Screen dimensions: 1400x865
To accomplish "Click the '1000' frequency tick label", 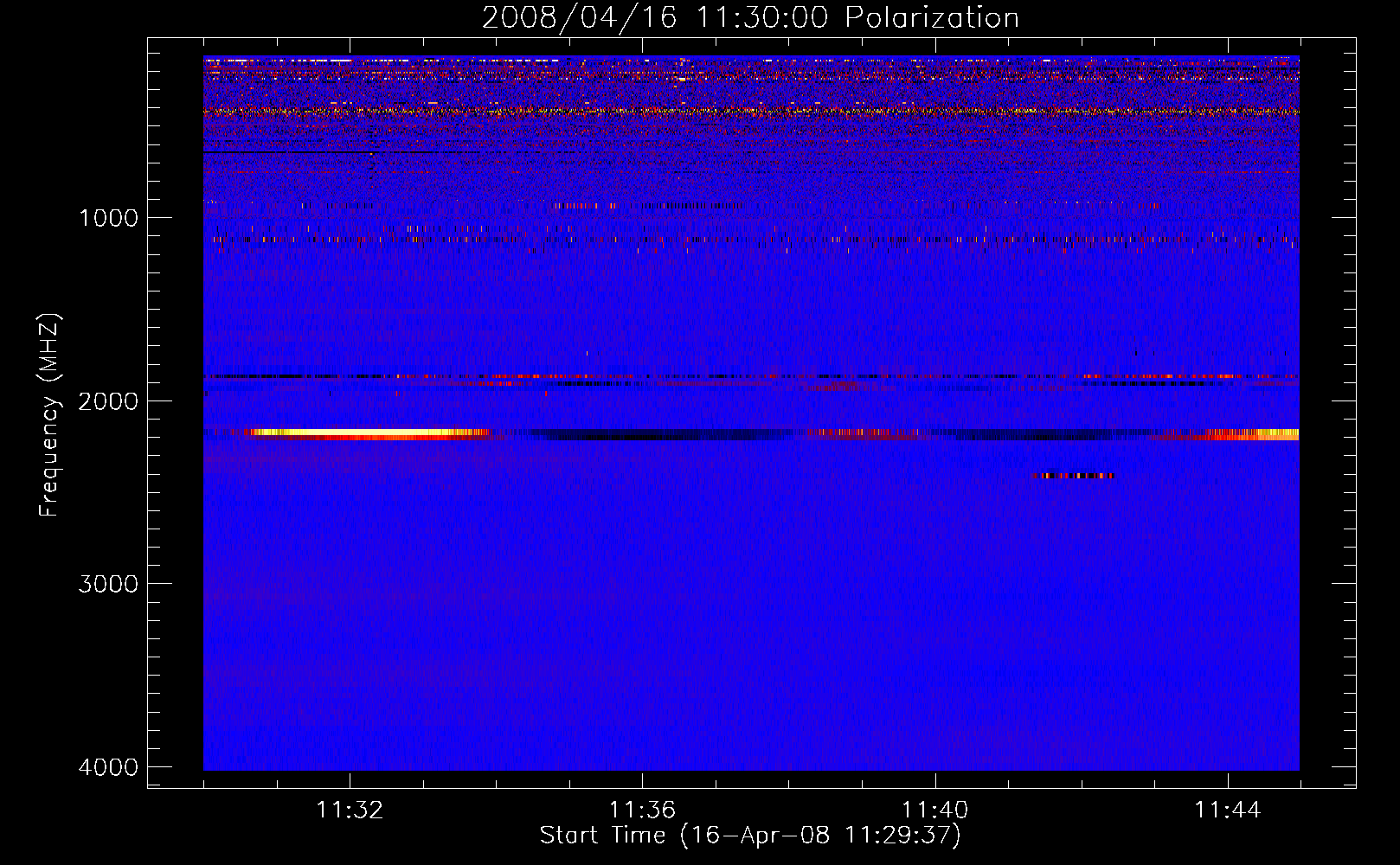I will [108, 217].
